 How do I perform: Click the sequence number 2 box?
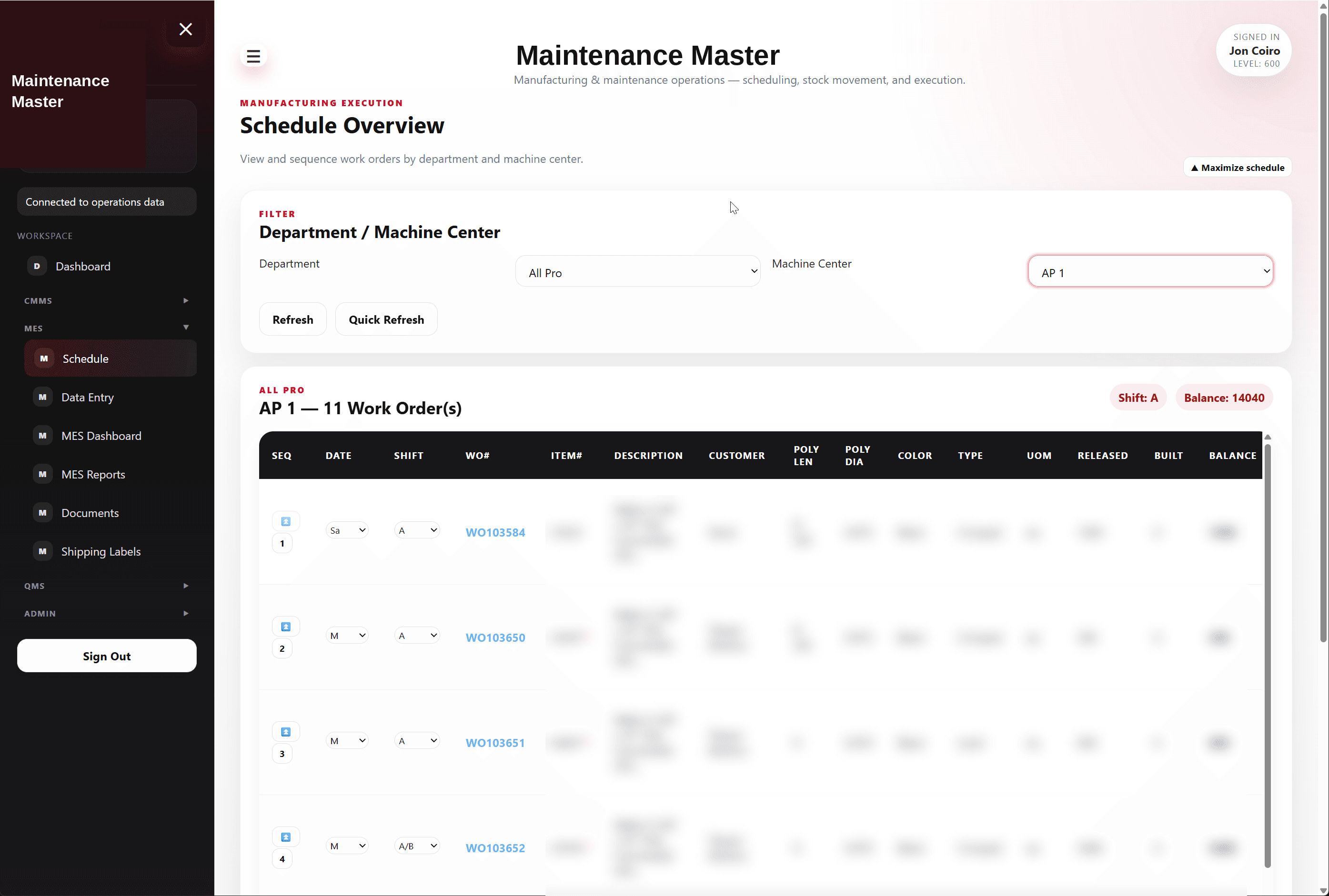click(x=282, y=648)
